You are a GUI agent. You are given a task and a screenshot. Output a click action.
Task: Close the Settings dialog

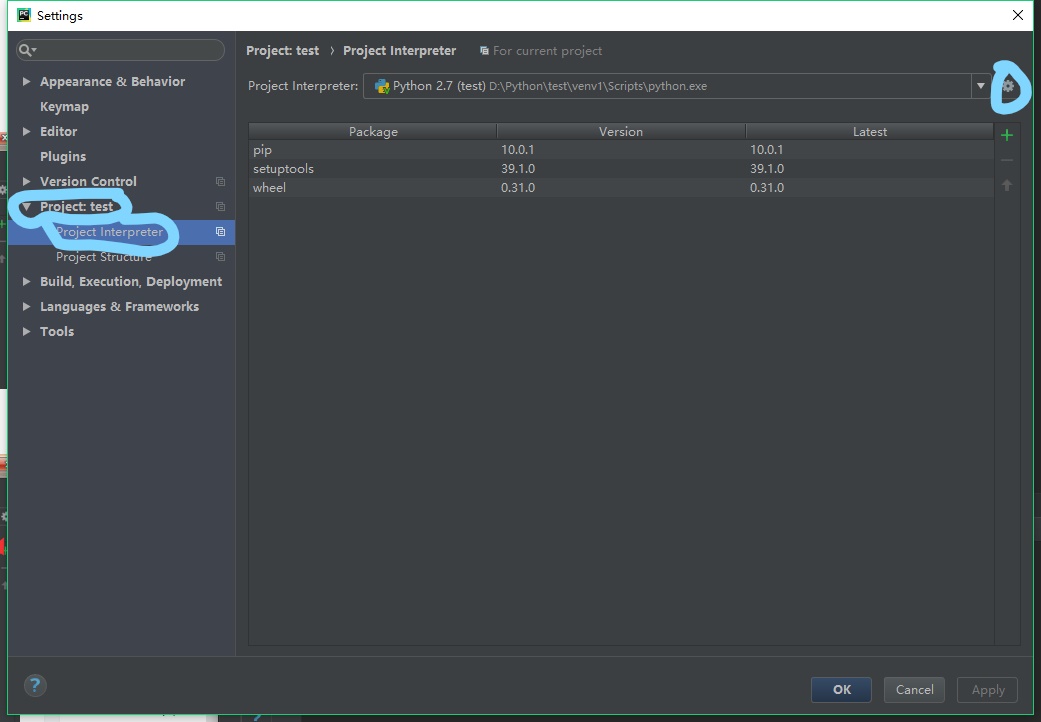[1018, 15]
